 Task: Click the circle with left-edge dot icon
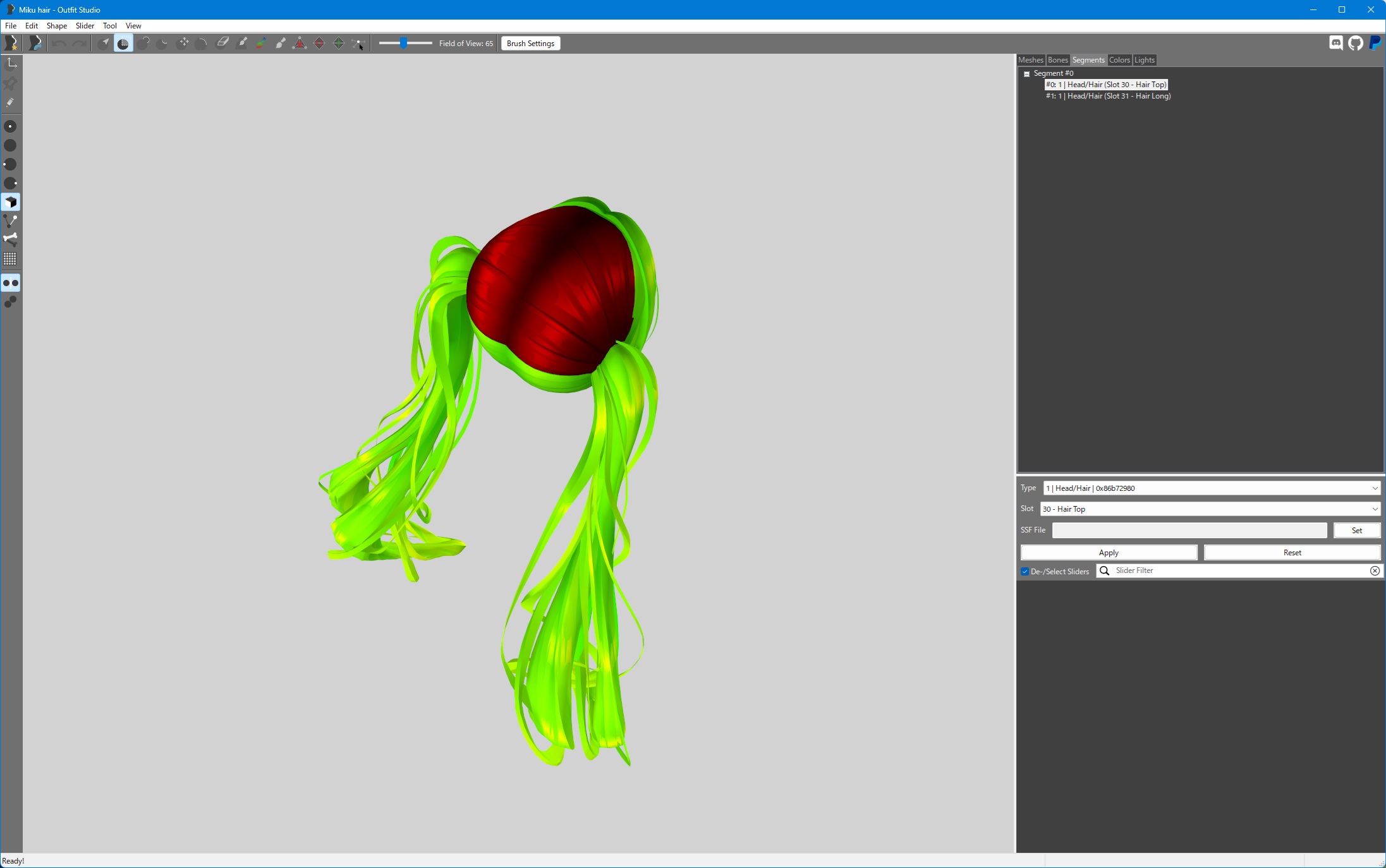pyautogui.click(x=11, y=164)
